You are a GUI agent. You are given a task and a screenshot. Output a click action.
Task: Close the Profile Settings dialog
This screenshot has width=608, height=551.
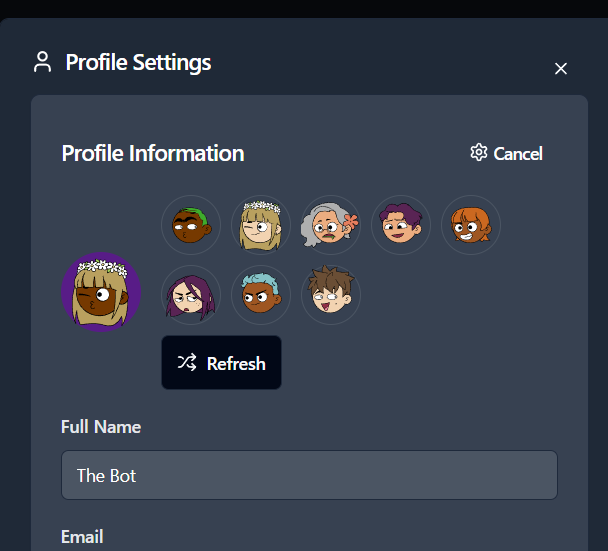tap(561, 68)
